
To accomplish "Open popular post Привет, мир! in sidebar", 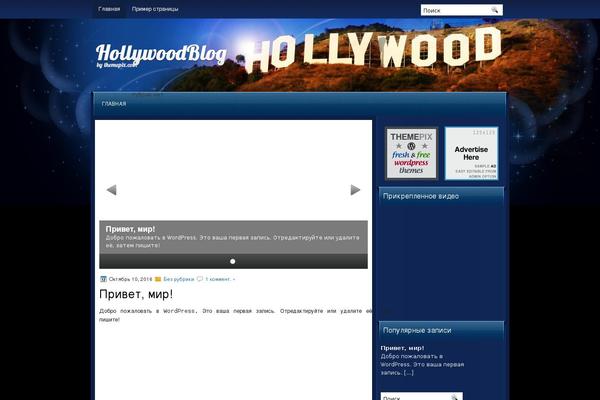I will 402,348.
